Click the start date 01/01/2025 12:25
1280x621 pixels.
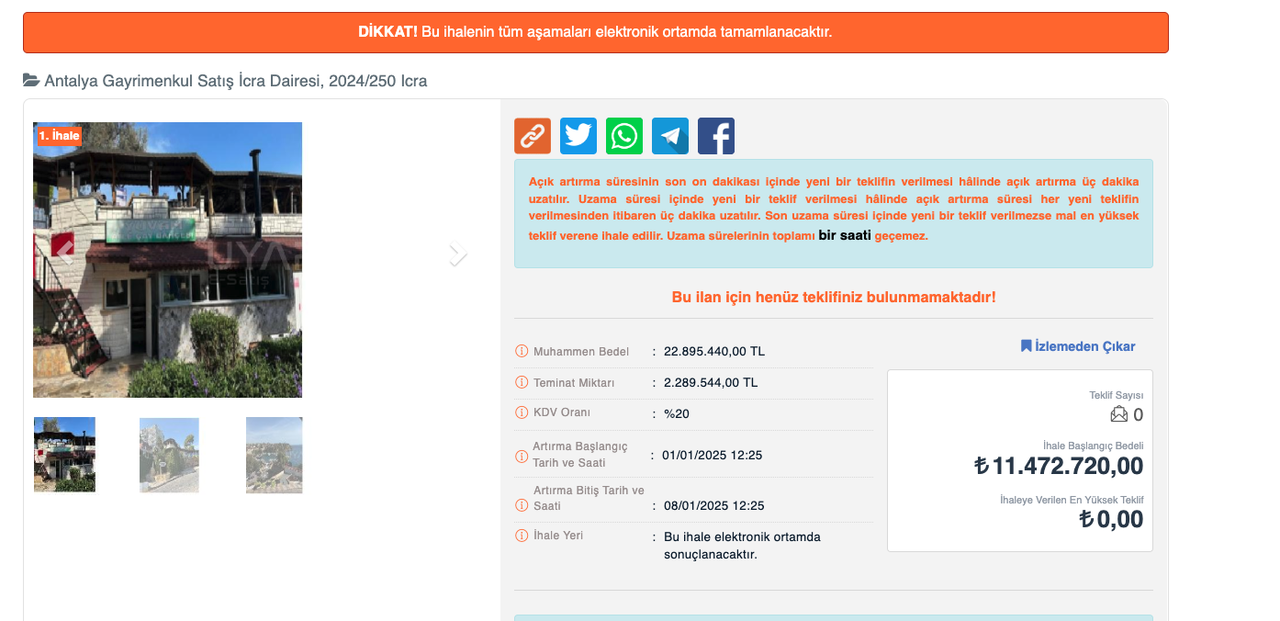(712, 455)
